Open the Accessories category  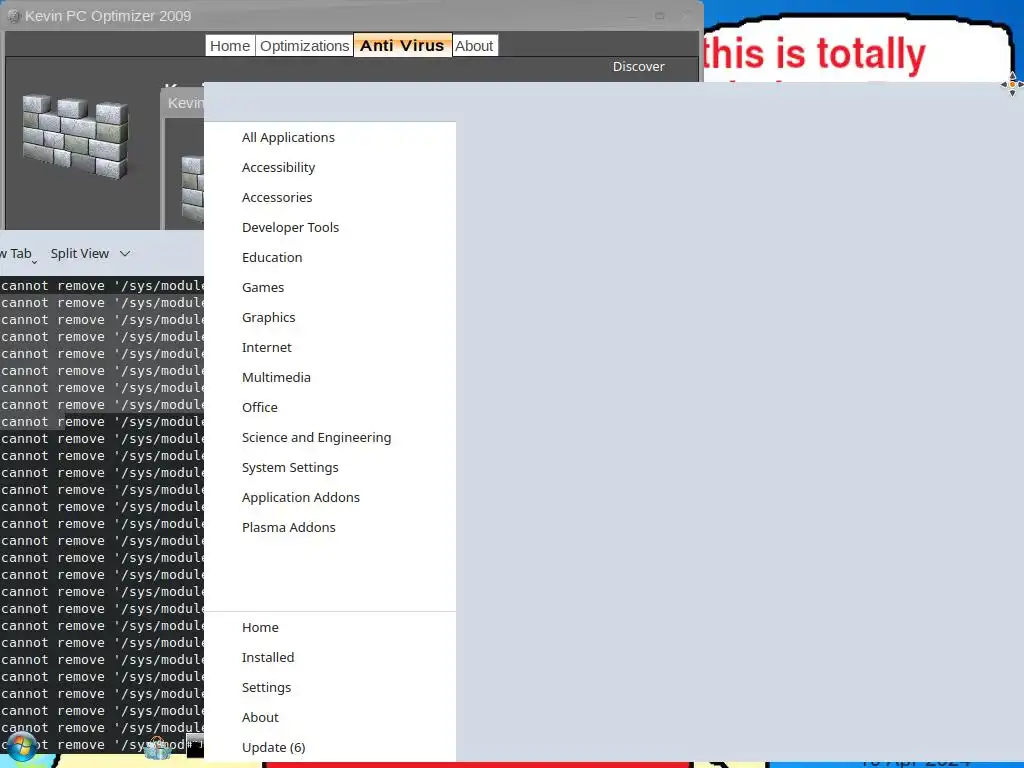[330, 197]
